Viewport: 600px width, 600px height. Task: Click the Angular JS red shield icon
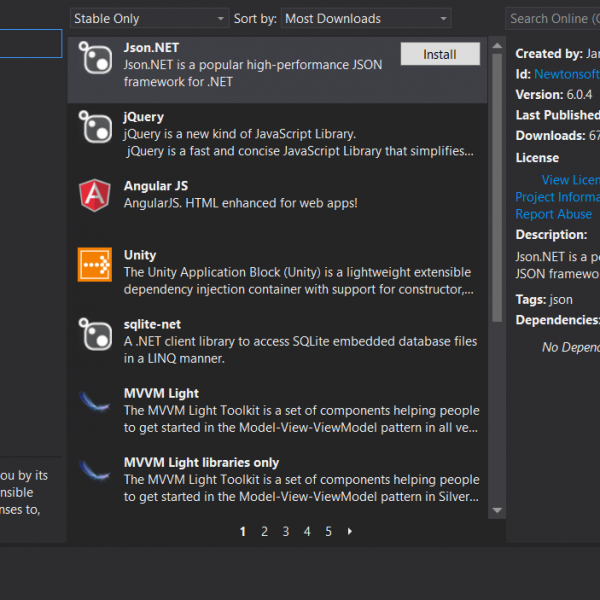(95, 196)
